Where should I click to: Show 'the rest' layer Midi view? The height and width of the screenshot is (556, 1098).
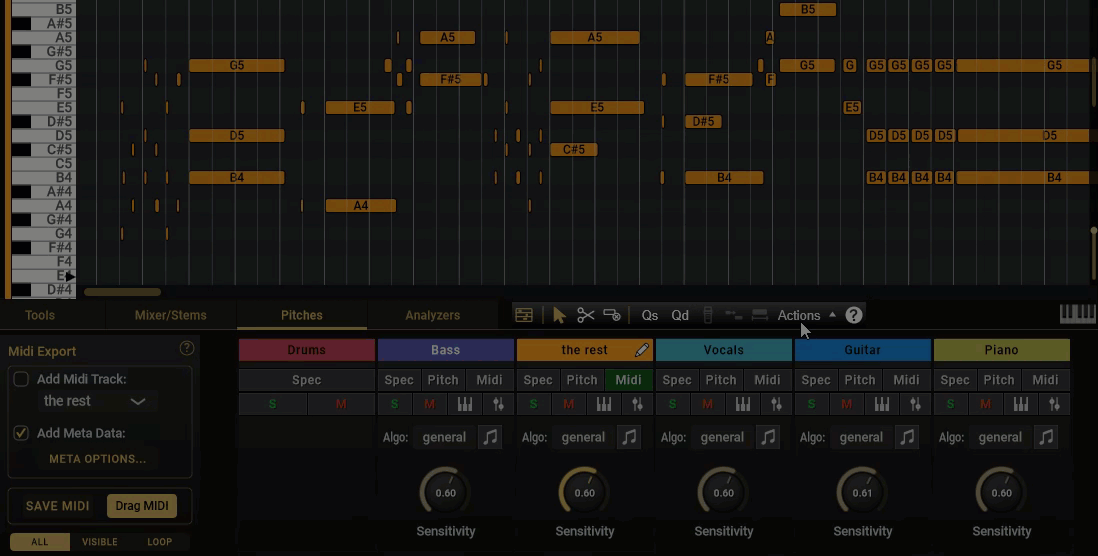point(628,380)
